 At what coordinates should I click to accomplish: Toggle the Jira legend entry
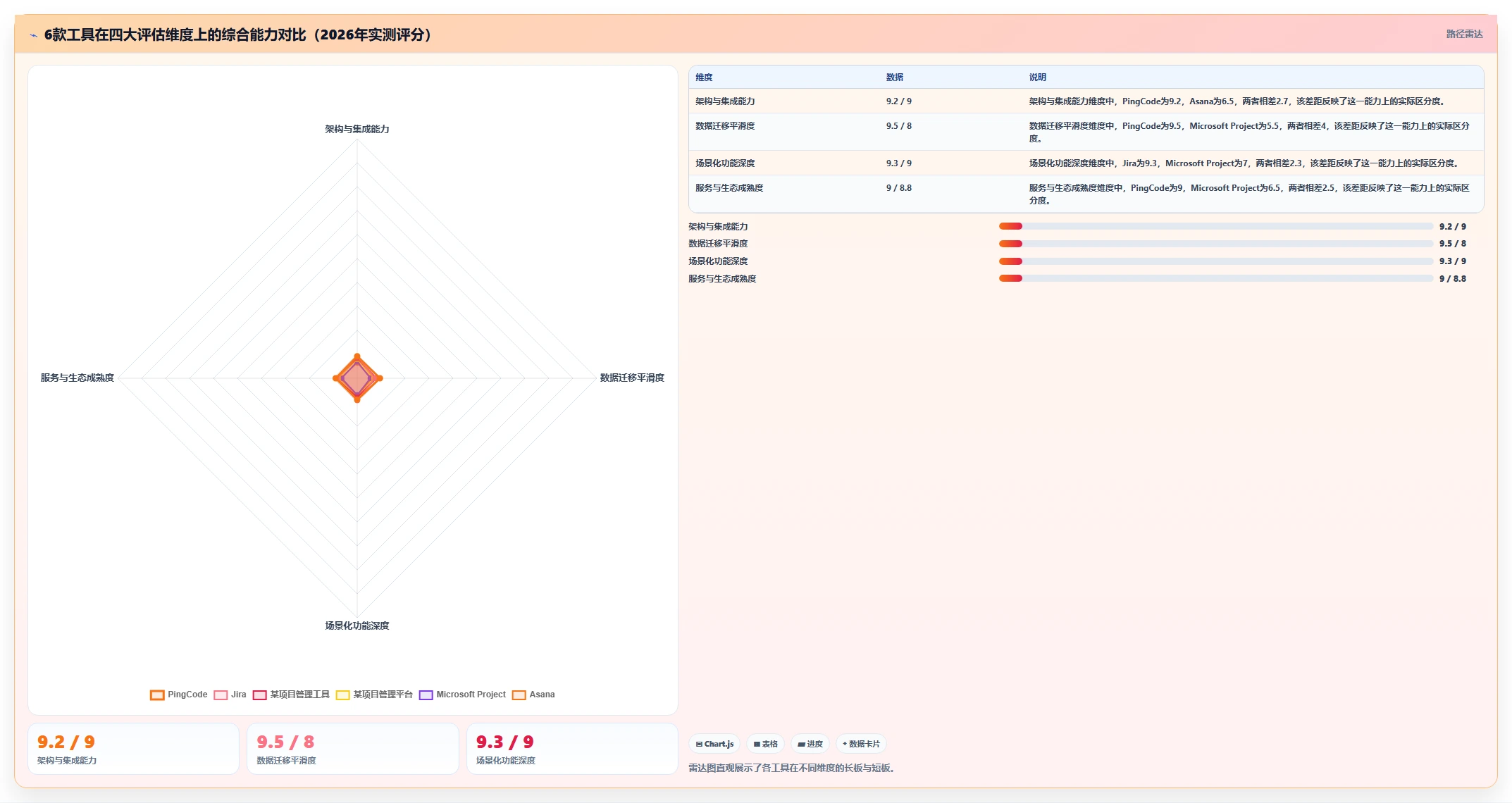click(x=230, y=695)
